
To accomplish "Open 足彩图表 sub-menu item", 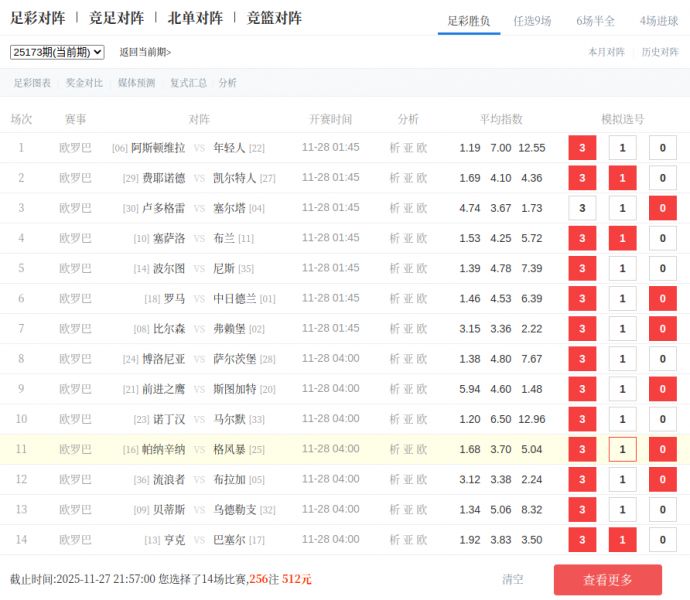I will [32, 83].
